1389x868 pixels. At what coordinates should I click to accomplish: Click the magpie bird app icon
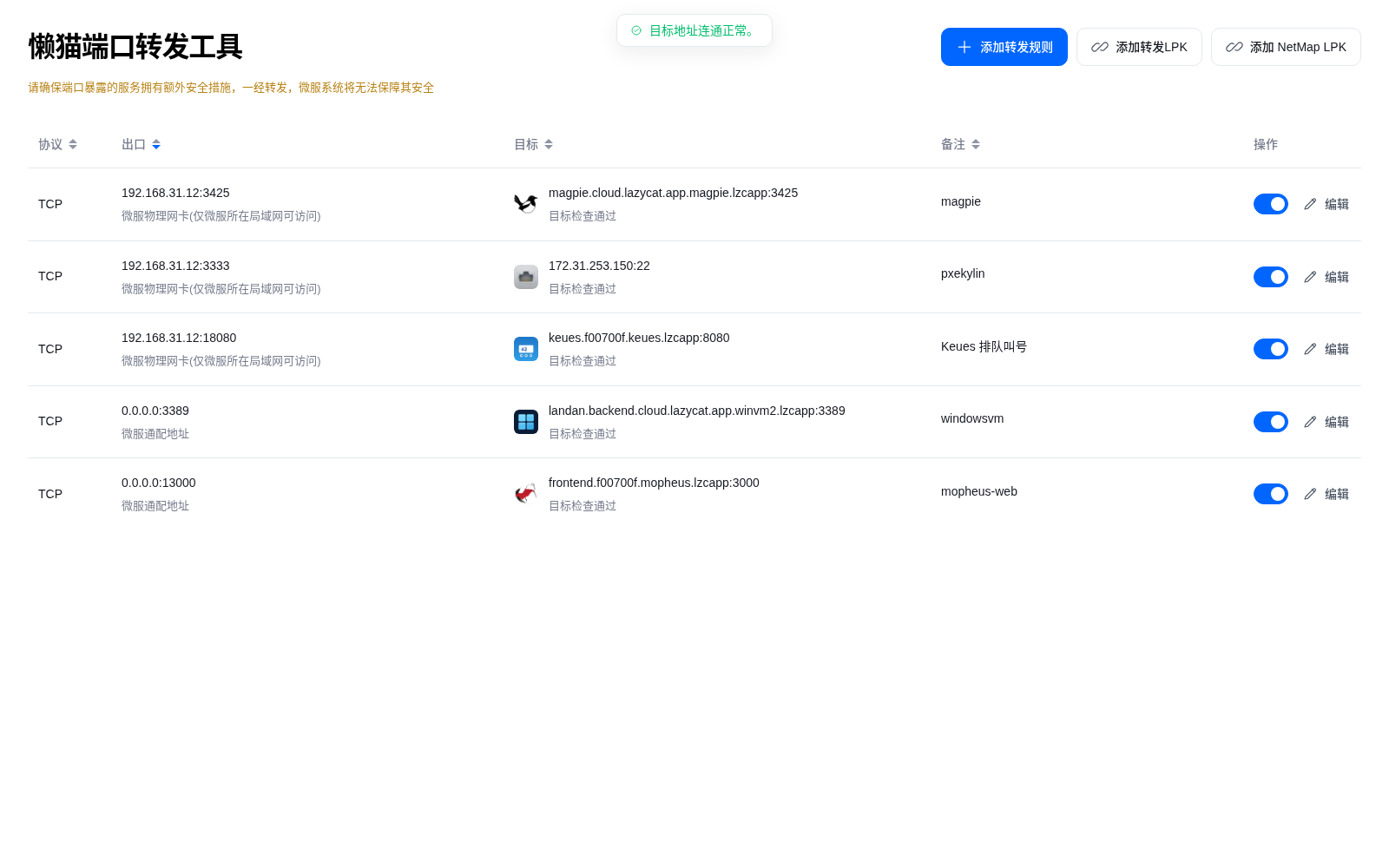point(526,204)
